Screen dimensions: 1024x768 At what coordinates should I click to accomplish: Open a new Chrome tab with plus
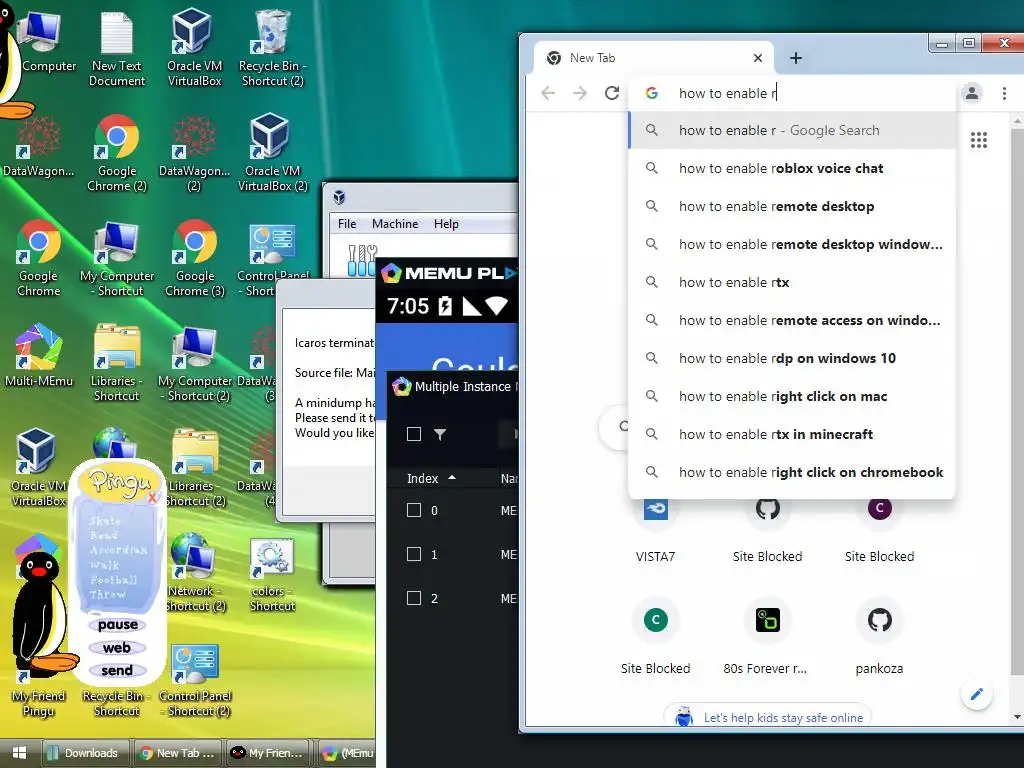pyautogui.click(x=795, y=58)
